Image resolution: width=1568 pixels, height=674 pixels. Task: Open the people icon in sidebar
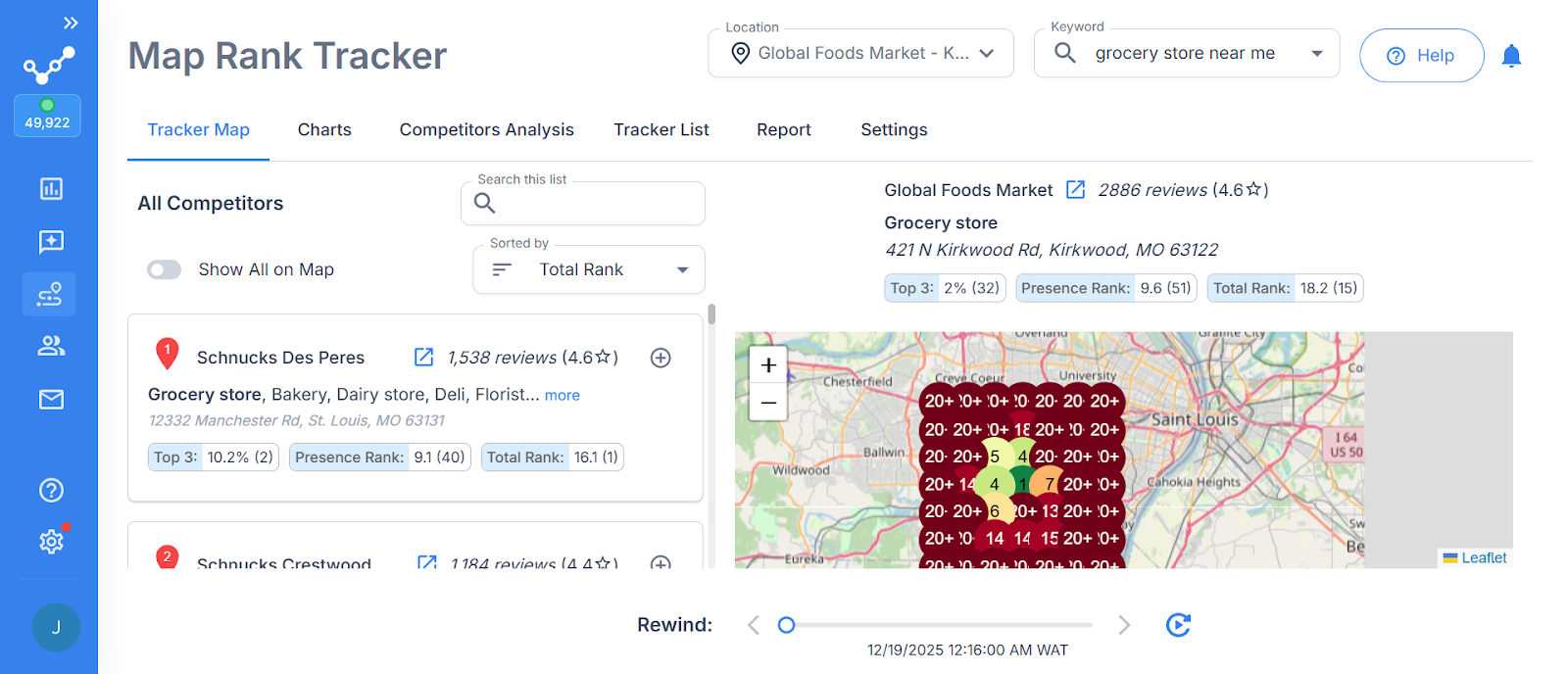pos(51,346)
